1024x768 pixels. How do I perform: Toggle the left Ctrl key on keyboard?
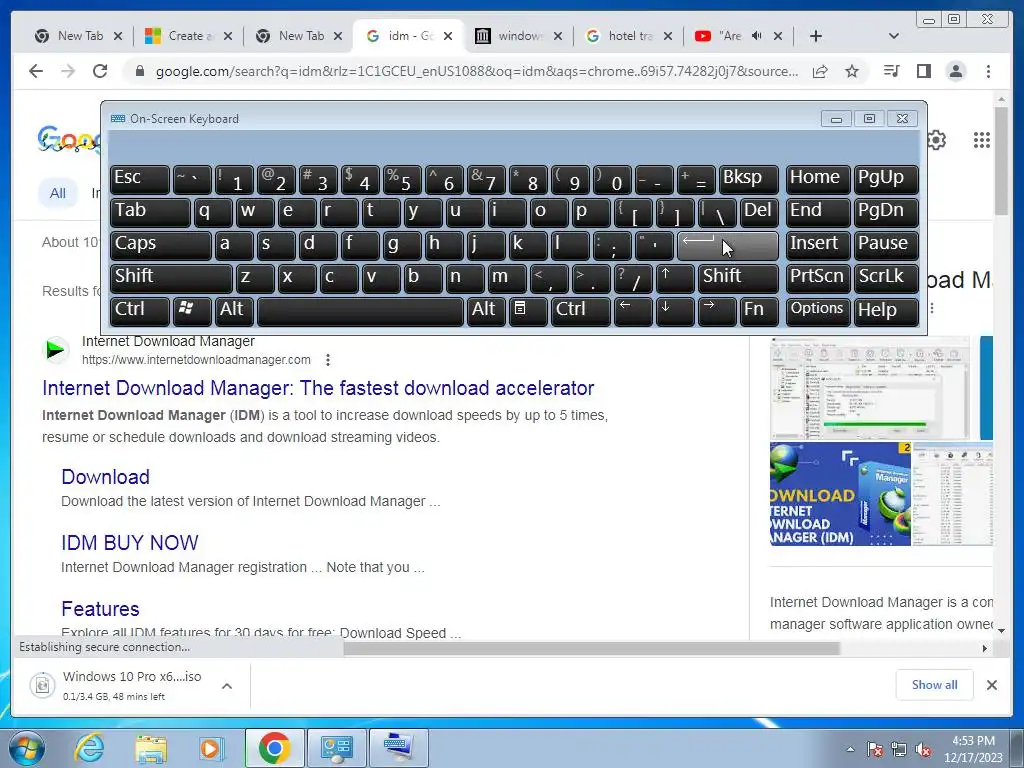pyautogui.click(x=140, y=311)
